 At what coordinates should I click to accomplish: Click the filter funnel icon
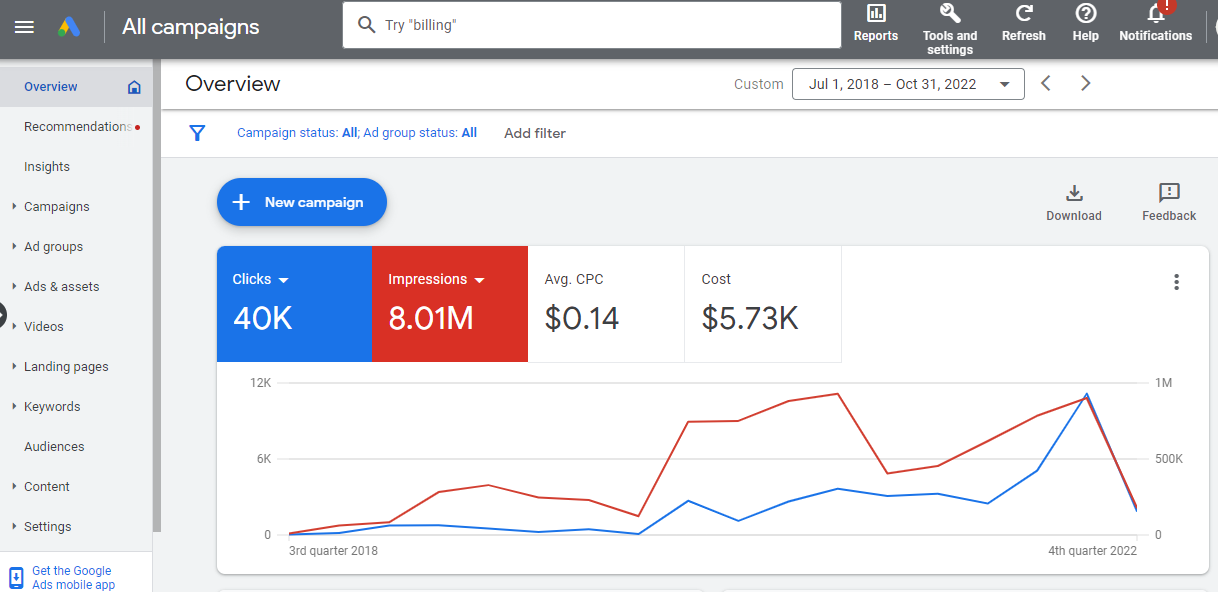[x=197, y=132]
